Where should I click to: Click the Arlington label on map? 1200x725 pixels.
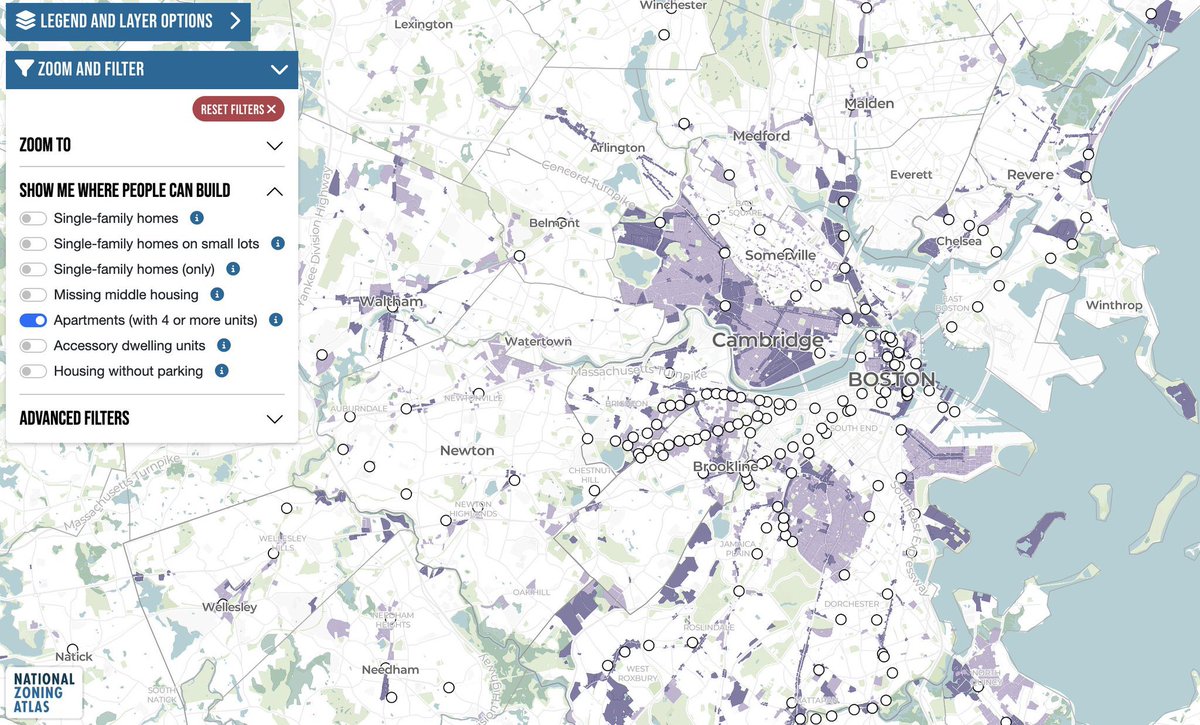click(618, 147)
